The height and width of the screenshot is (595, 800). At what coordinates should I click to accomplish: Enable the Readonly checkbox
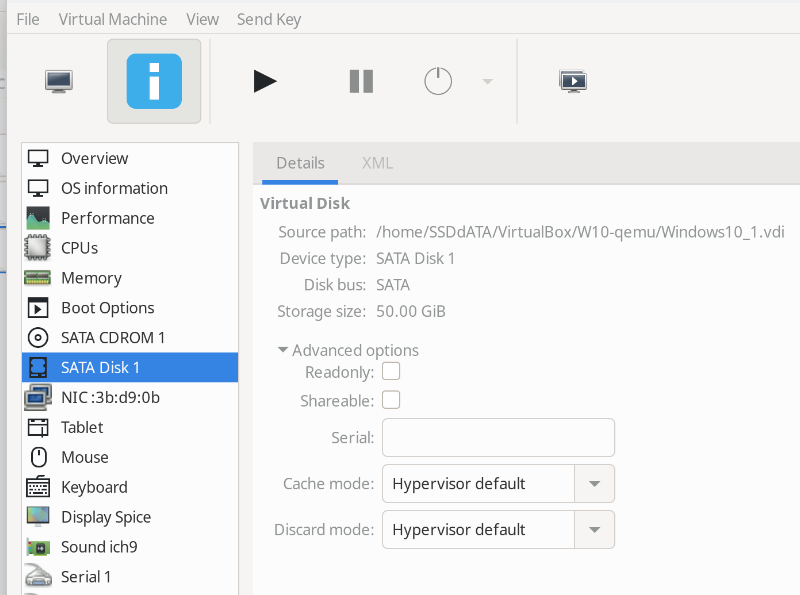(392, 372)
